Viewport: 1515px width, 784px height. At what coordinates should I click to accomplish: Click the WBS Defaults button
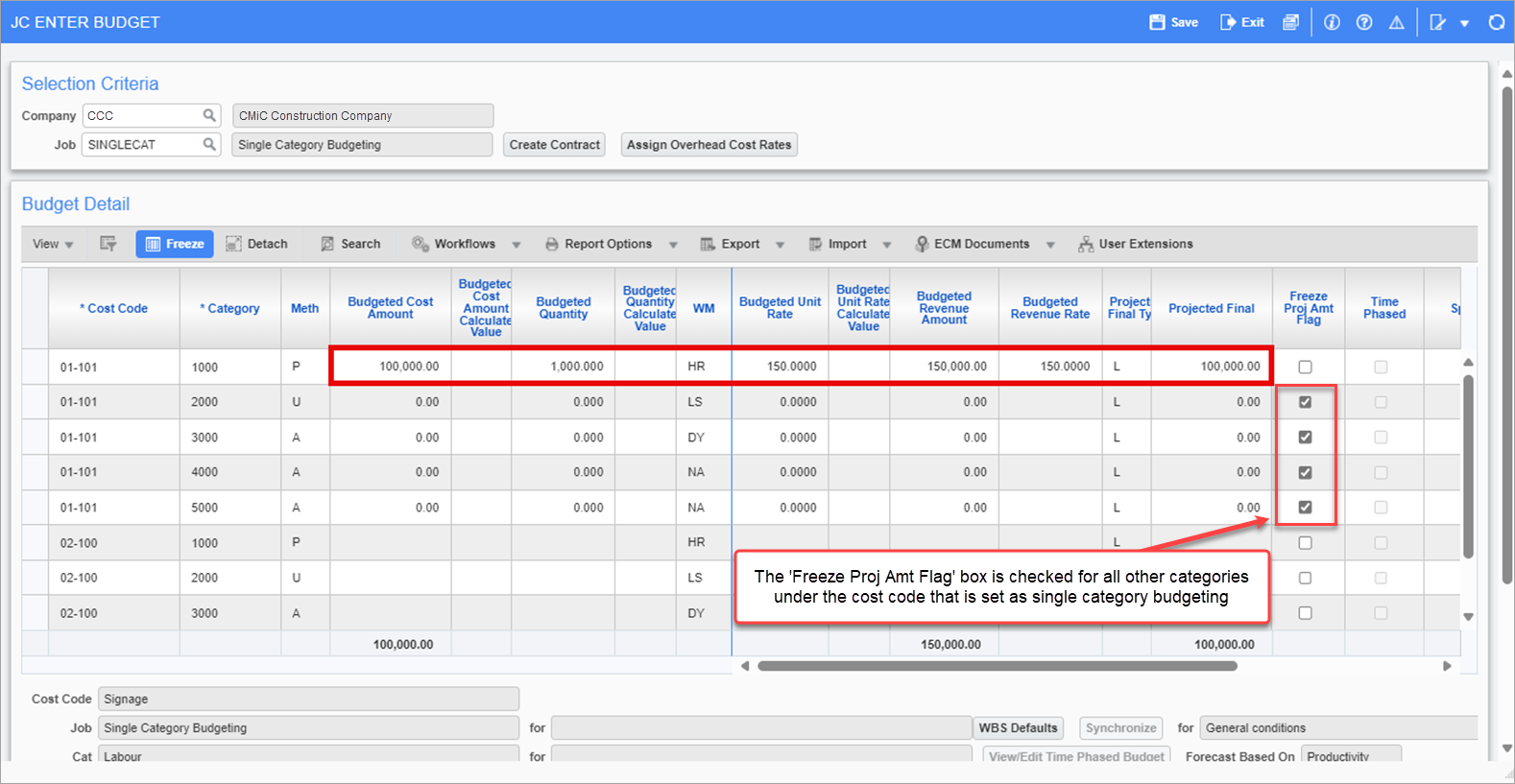1019,728
